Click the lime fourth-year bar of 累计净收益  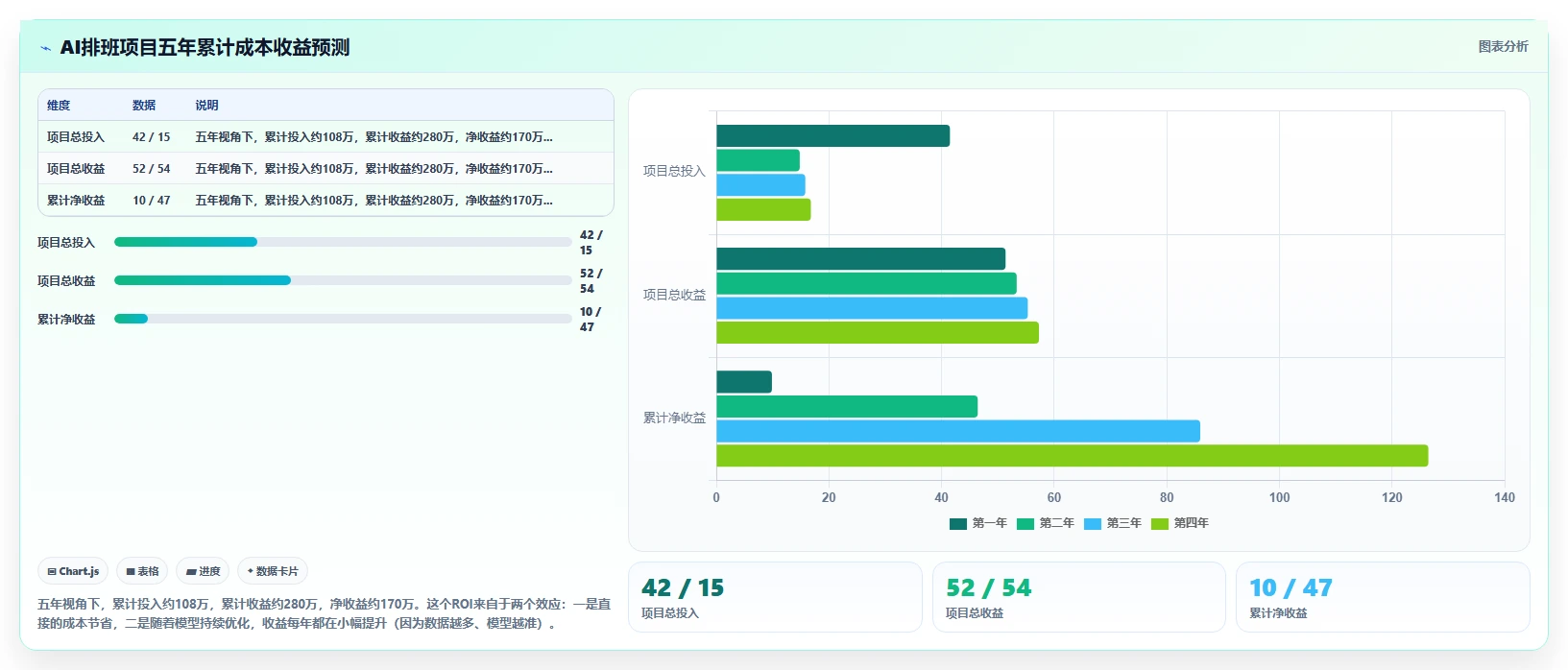tap(1072, 456)
